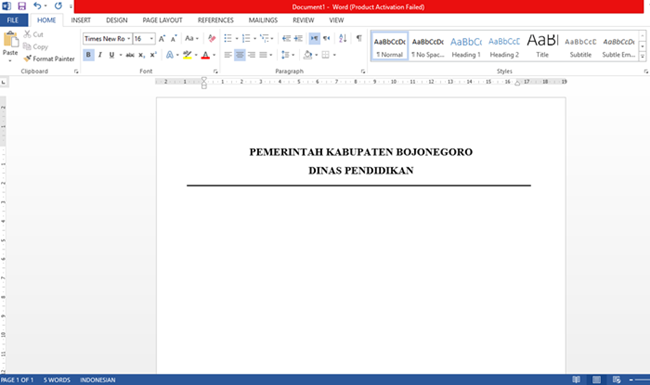This screenshot has height=385, width=650.
Task: Paste clipboard contents with the Paste icon
Action: 10,40
